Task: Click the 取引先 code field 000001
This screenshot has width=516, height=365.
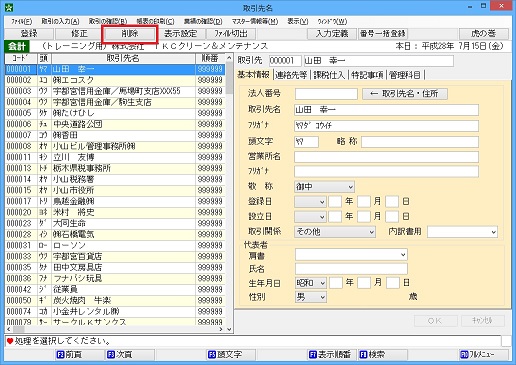Action: pos(285,61)
